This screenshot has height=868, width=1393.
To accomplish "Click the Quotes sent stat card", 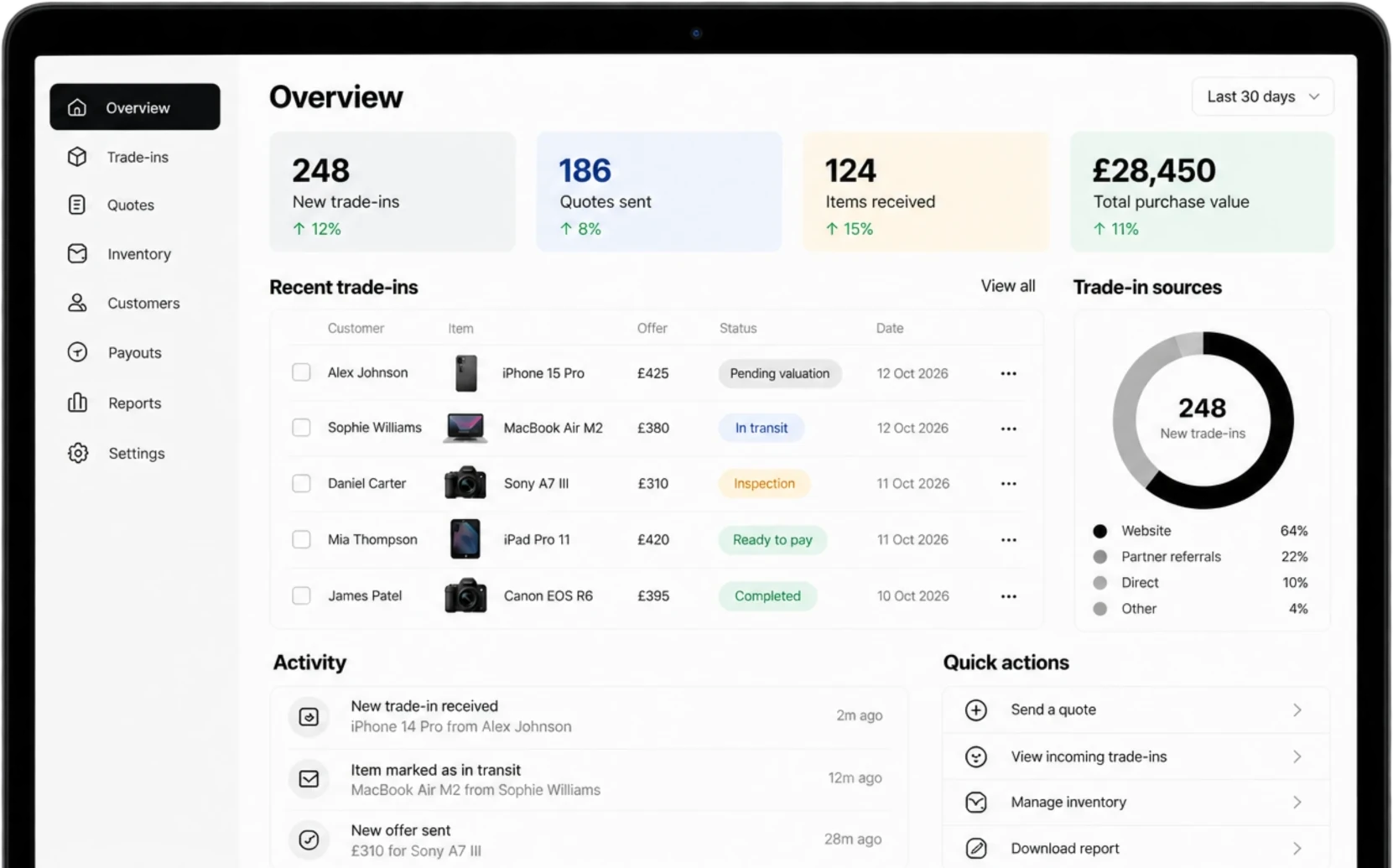I will (659, 192).
